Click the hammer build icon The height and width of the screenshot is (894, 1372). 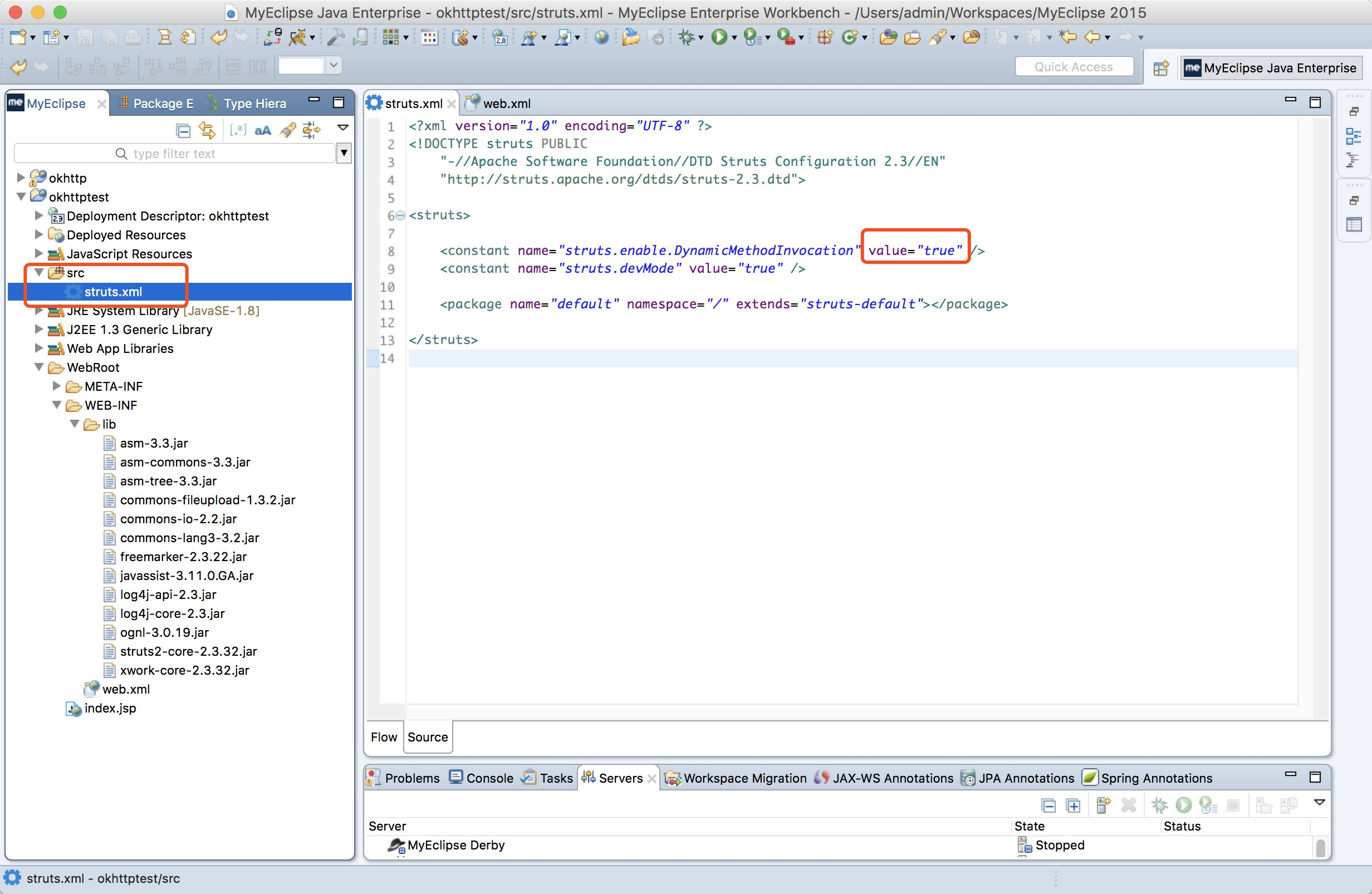(x=336, y=37)
